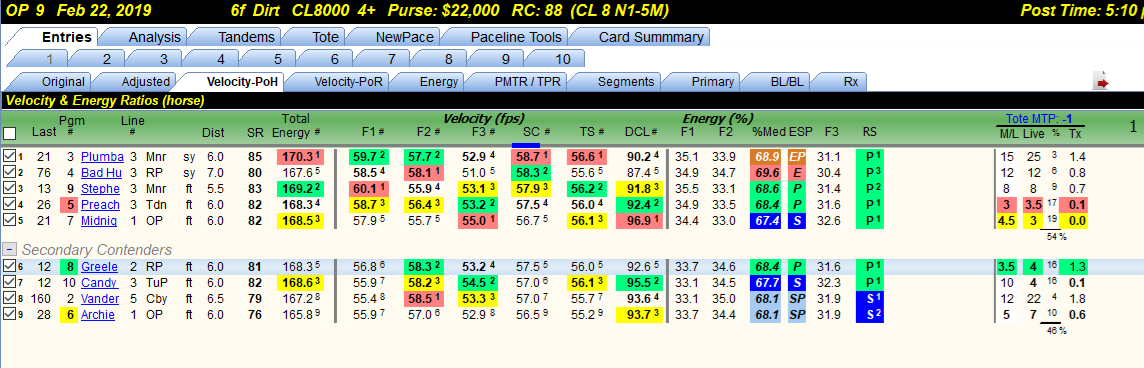
Task: Switch to the Analysis tab
Action: (154, 37)
